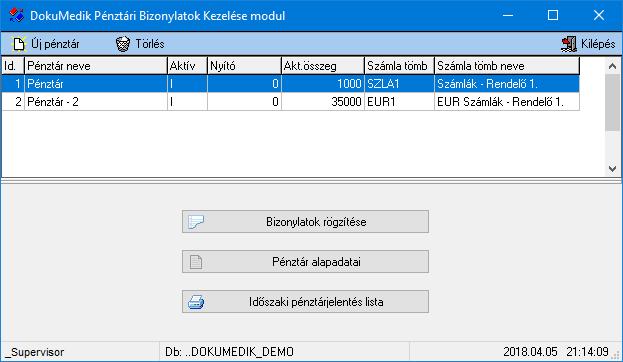
Task: Click the Nyitó column header
Action: (x=244, y=66)
